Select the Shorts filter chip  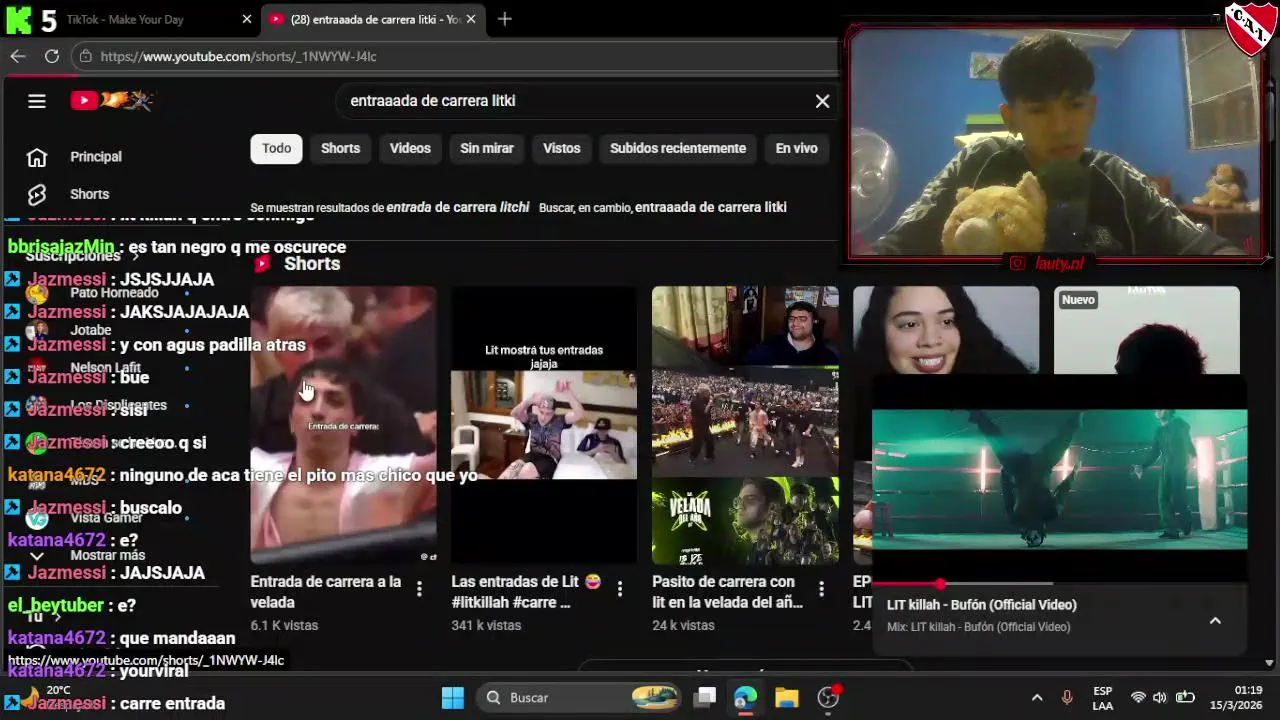(340, 148)
